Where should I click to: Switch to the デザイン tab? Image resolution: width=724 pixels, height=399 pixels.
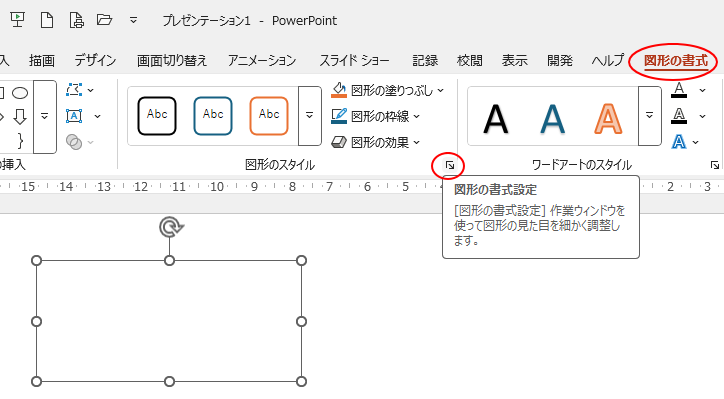coord(95,60)
